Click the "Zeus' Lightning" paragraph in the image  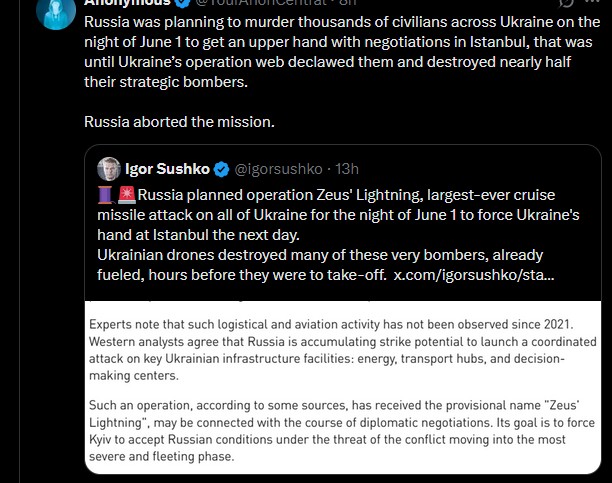point(342,431)
